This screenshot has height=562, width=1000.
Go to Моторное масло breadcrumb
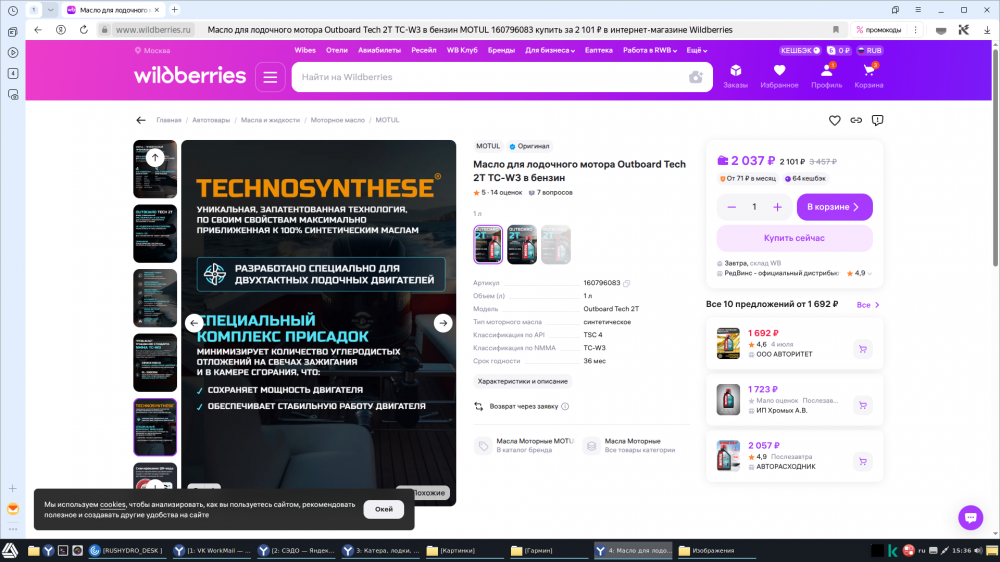pos(337,120)
